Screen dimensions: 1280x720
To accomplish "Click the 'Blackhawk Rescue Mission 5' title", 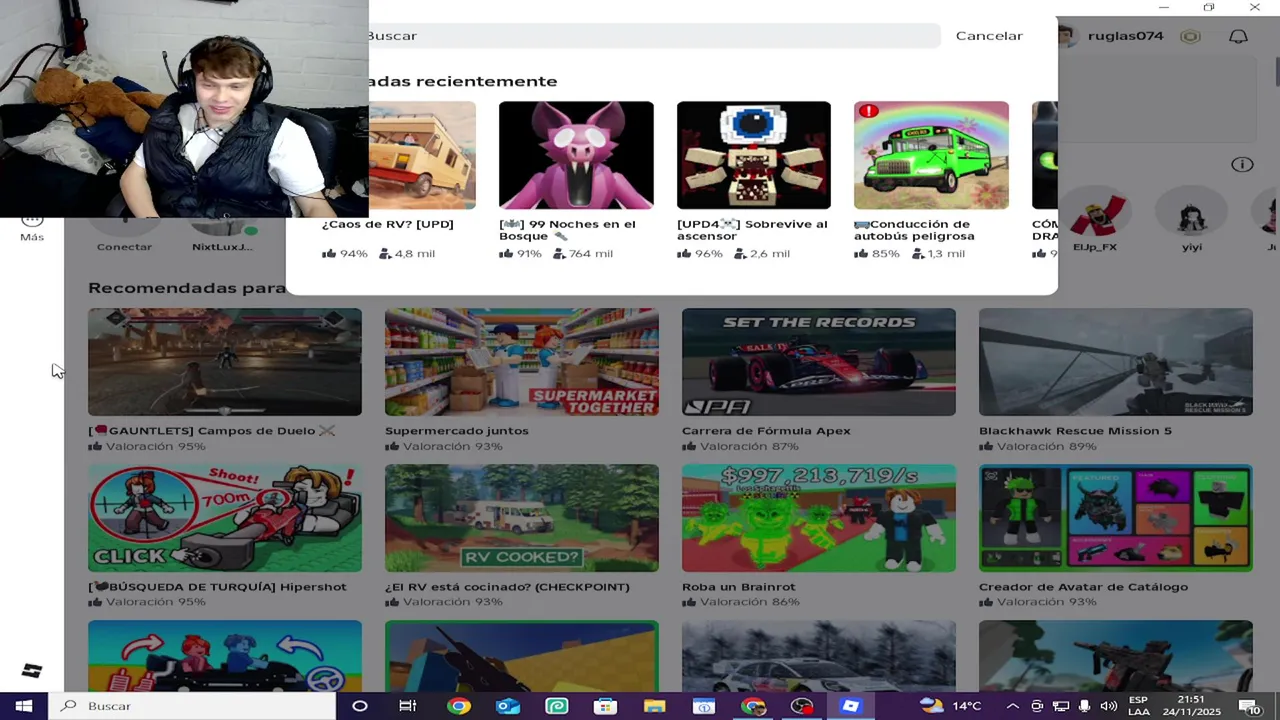I will pos(1075,431).
